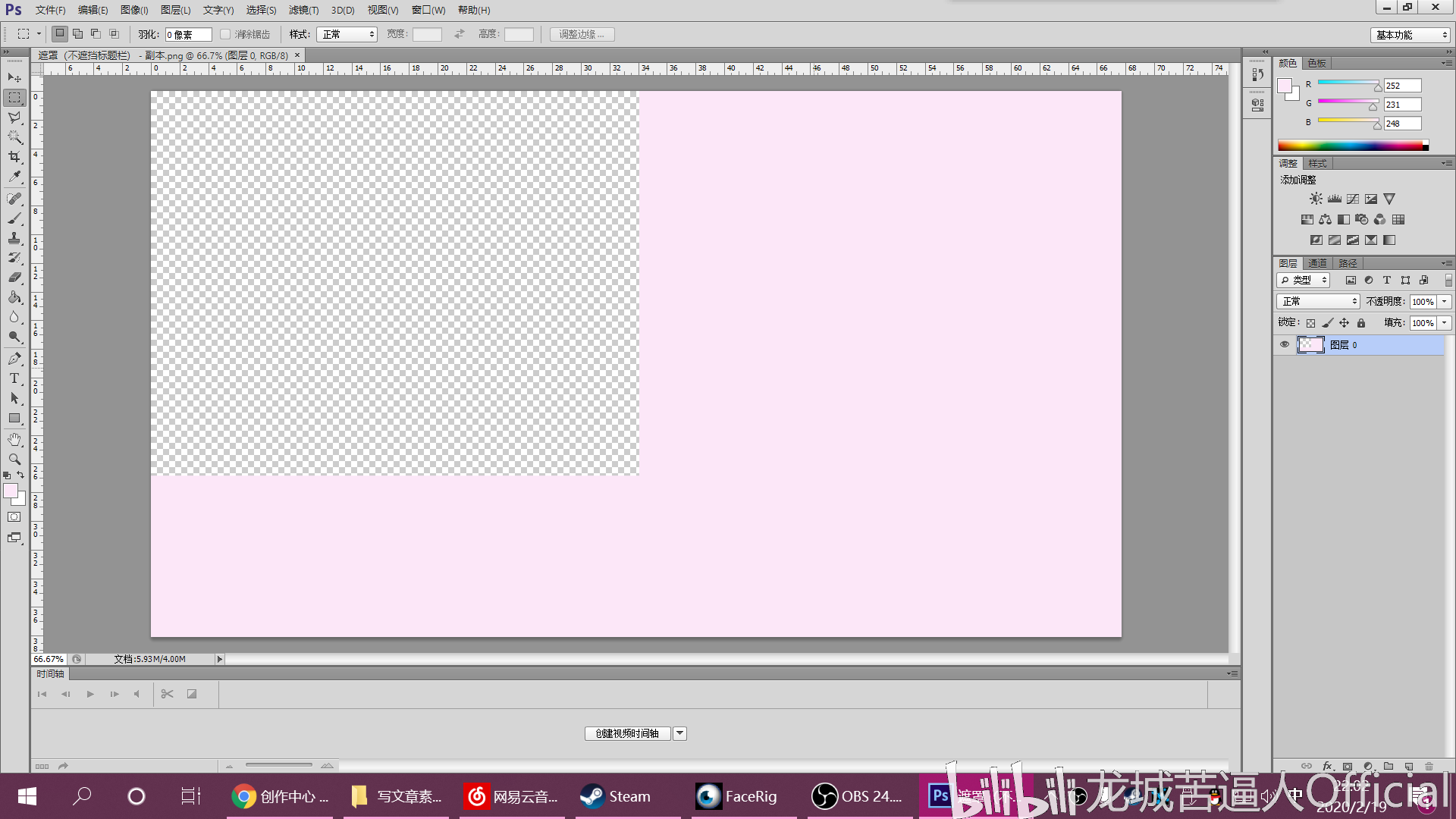Select the Eraser tool
Image resolution: width=1456 pixels, height=819 pixels.
pyautogui.click(x=14, y=278)
